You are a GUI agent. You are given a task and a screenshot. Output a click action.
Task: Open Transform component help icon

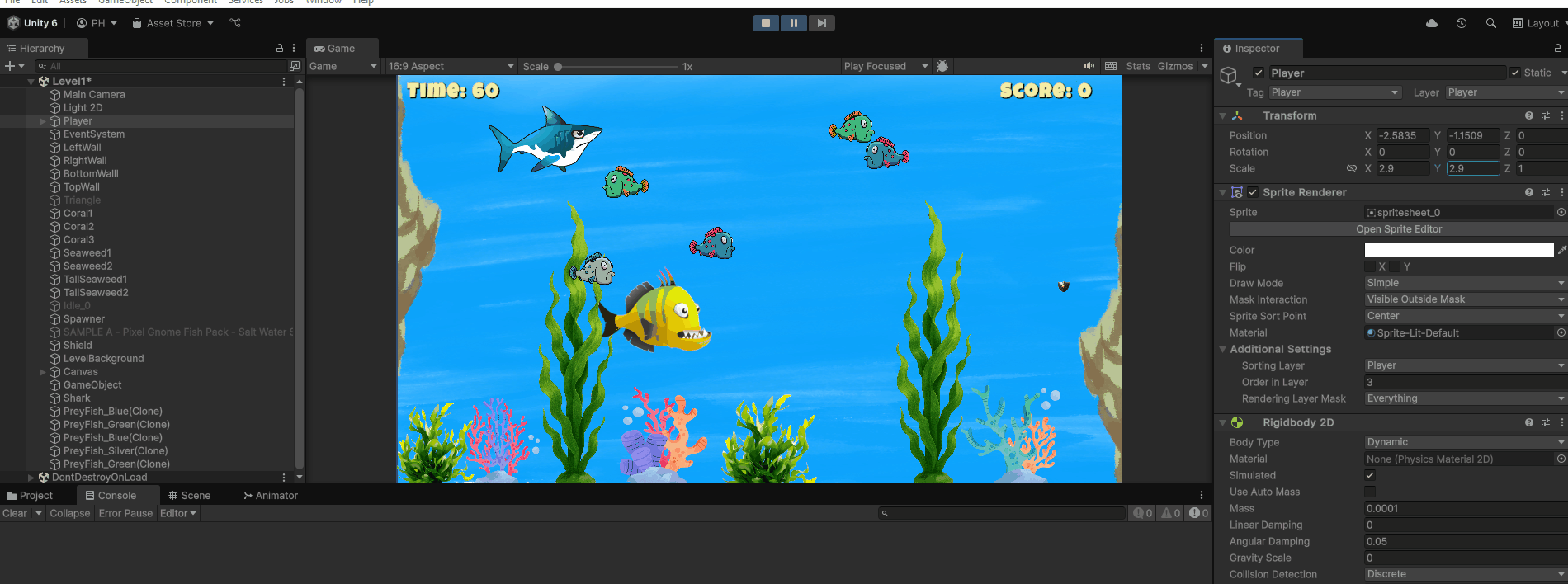pos(1529,115)
